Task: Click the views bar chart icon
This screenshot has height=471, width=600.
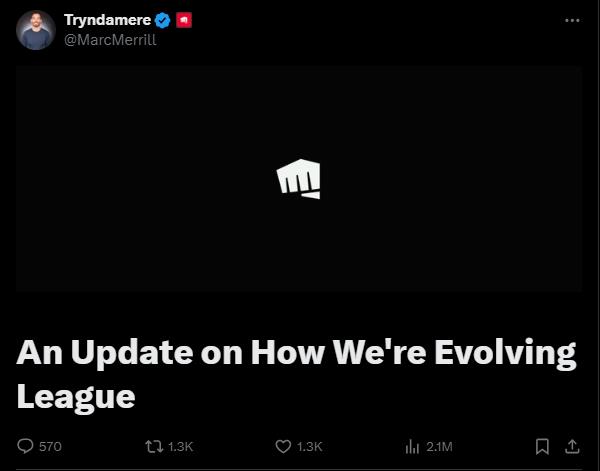Action: pyautogui.click(x=412, y=447)
